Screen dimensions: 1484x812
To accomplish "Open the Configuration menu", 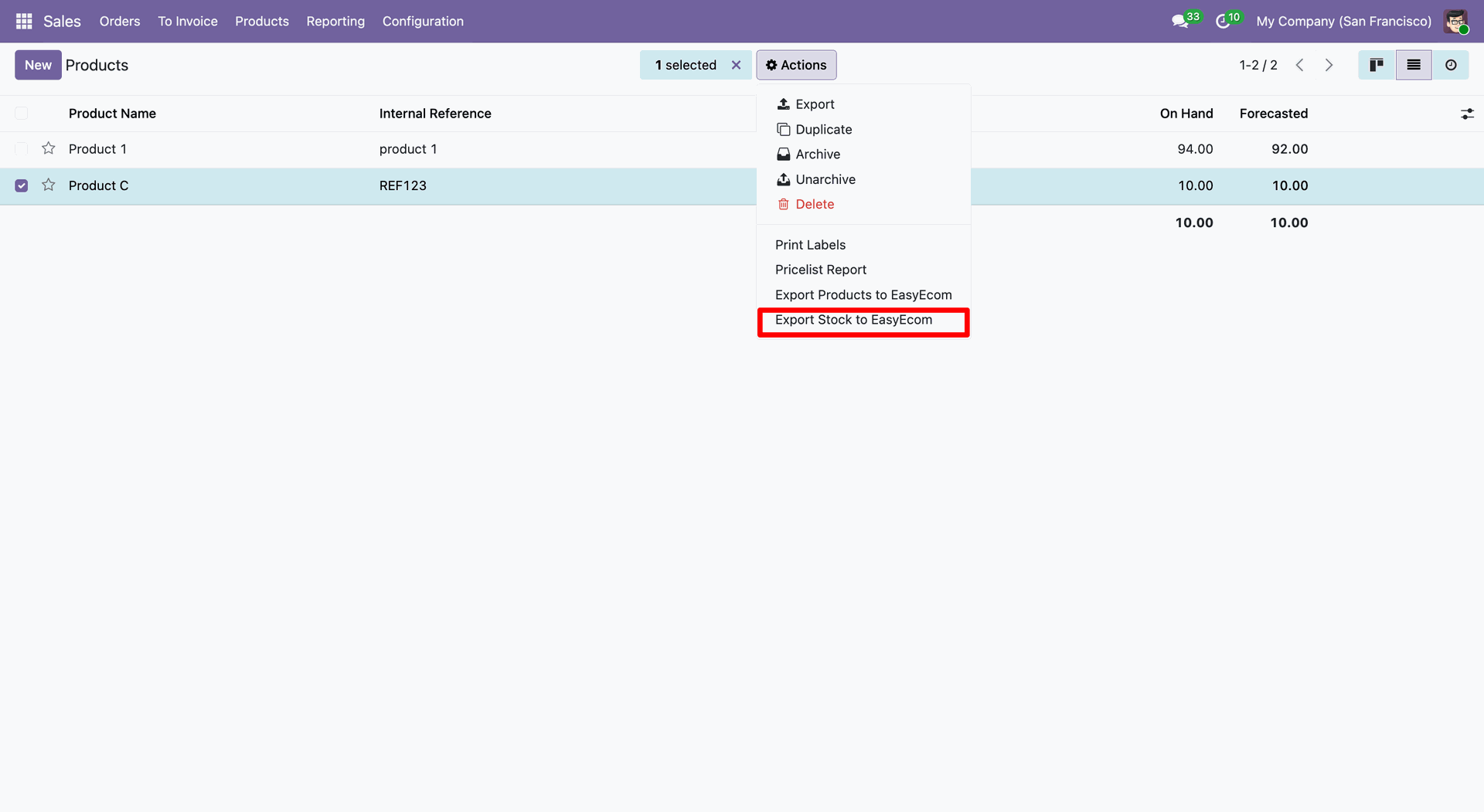I will tap(423, 21).
